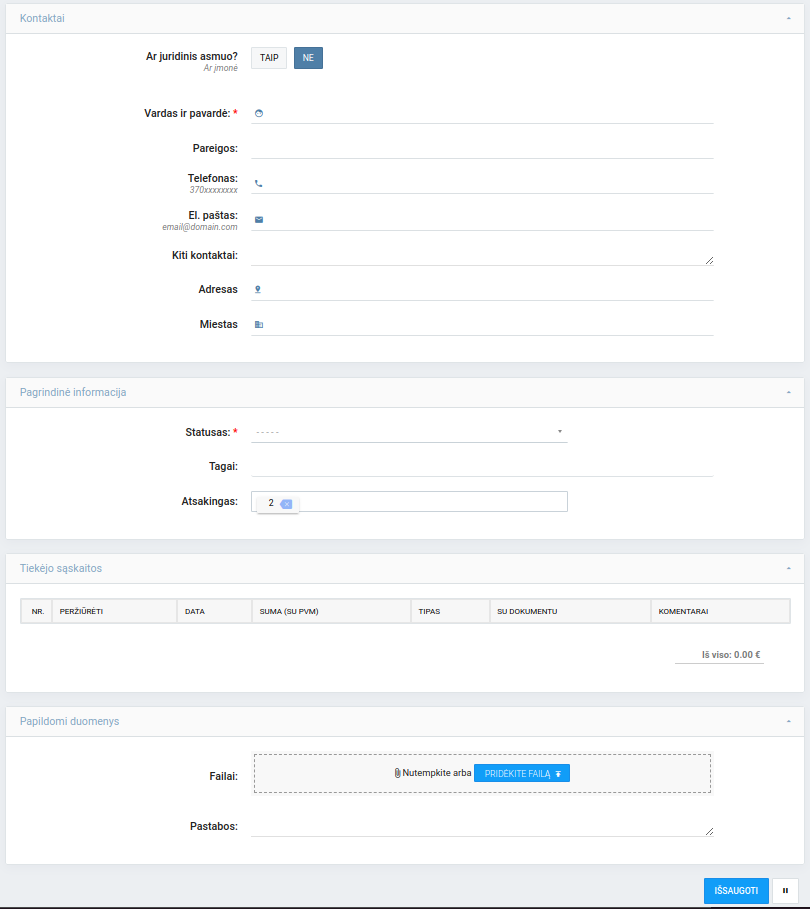Open the Statusas dropdown
Viewport: 810px width, 909px height.
(x=409, y=432)
